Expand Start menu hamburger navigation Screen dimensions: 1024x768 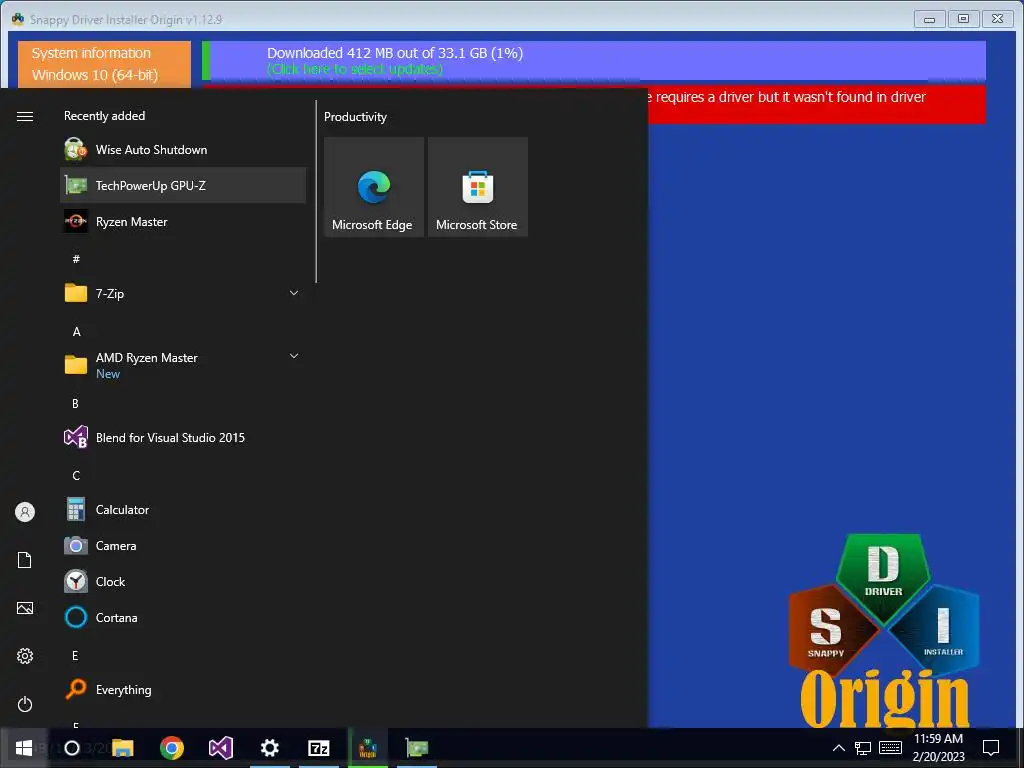[x=25, y=116]
